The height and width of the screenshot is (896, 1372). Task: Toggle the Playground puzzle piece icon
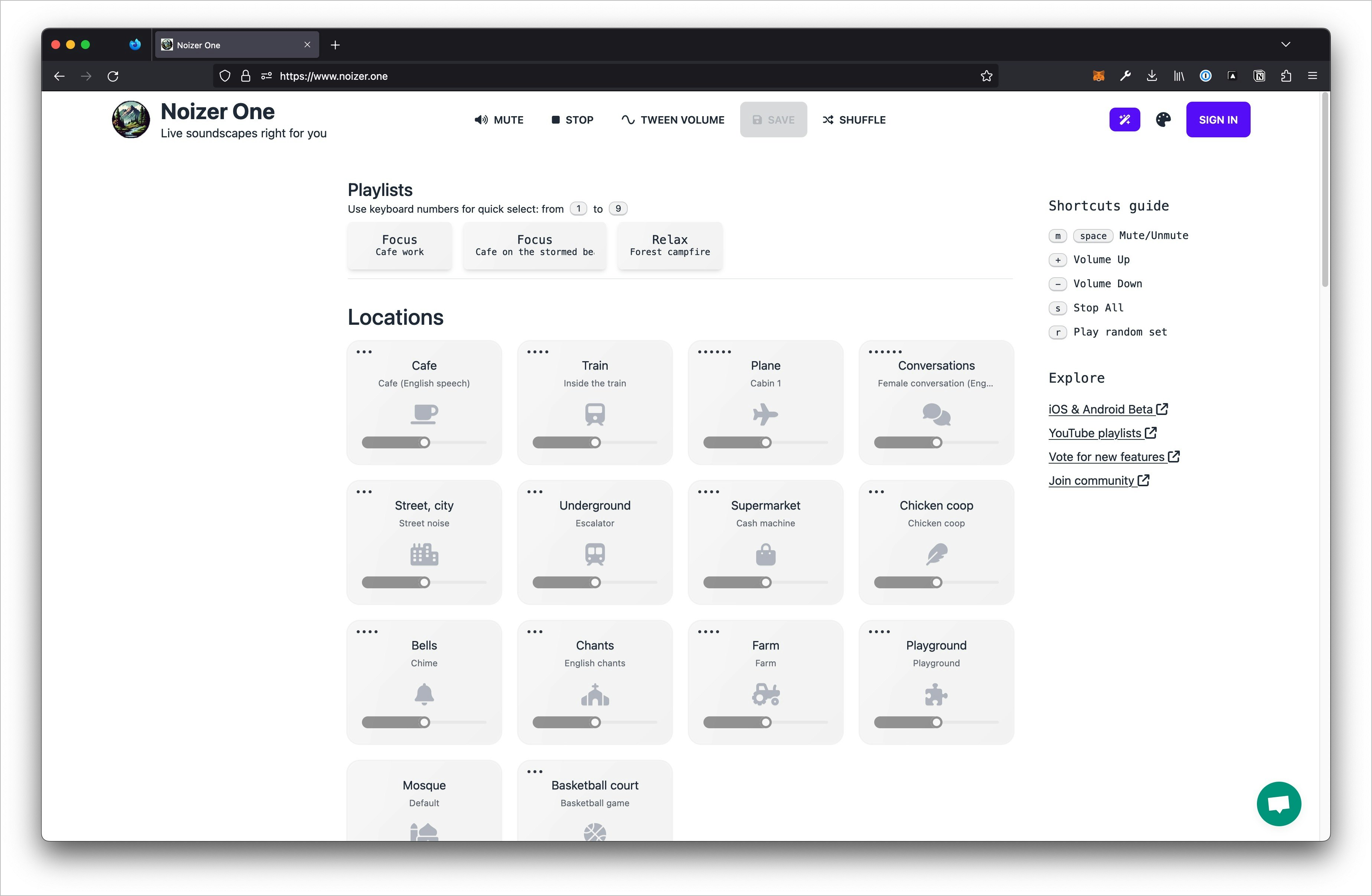(x=936, y=694)
